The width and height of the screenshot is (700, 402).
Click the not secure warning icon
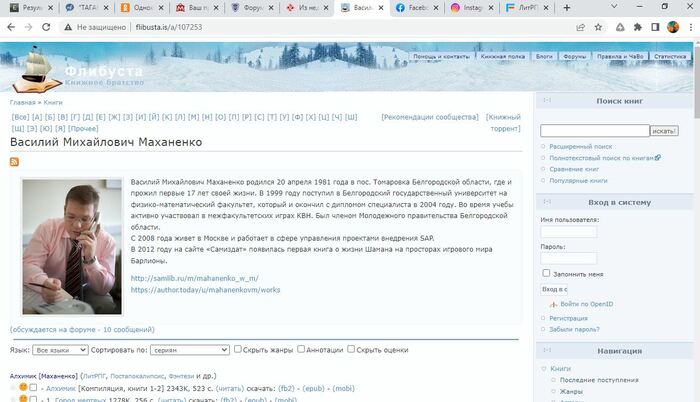(x=68, y=27)
